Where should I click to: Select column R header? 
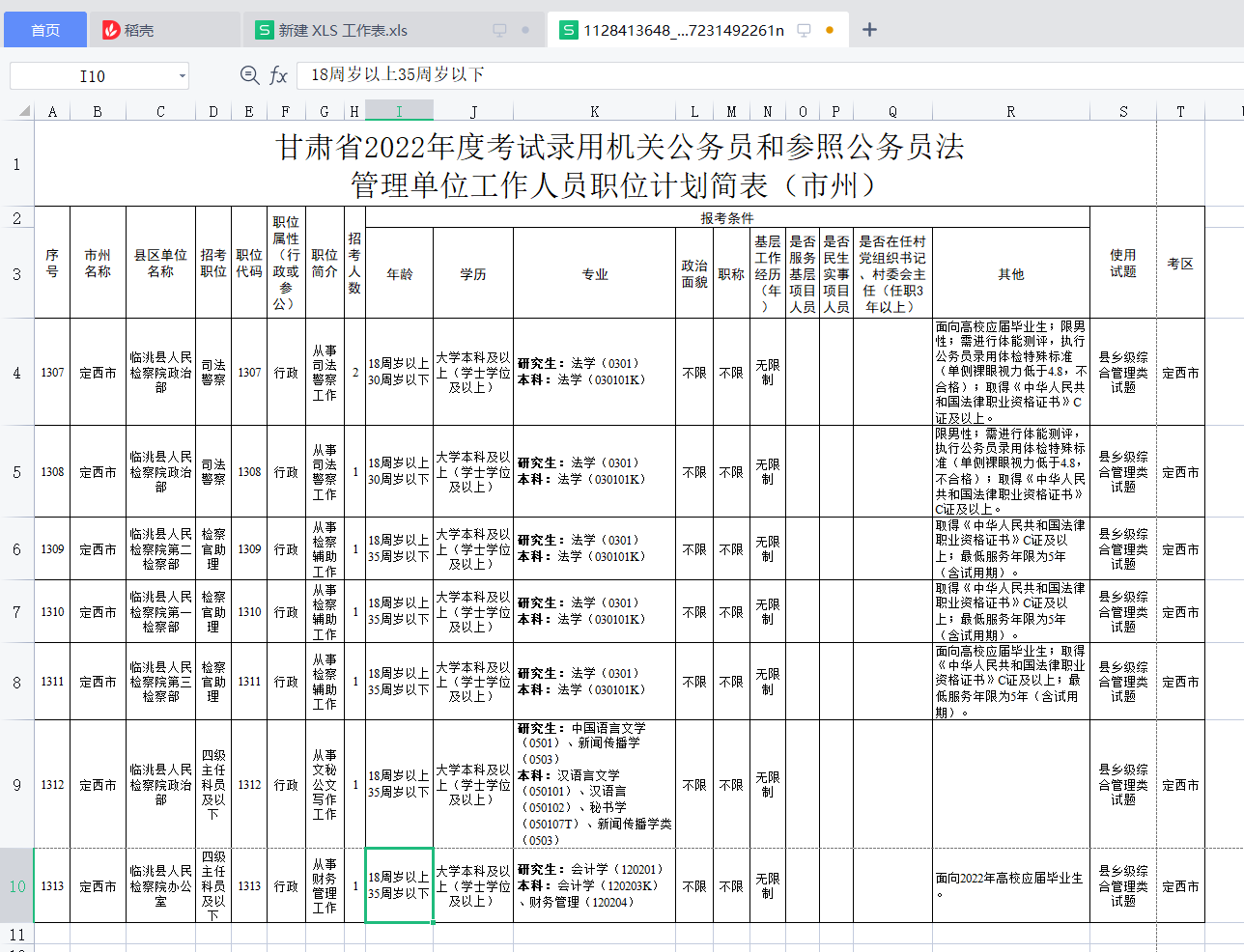coord(1010,111)
